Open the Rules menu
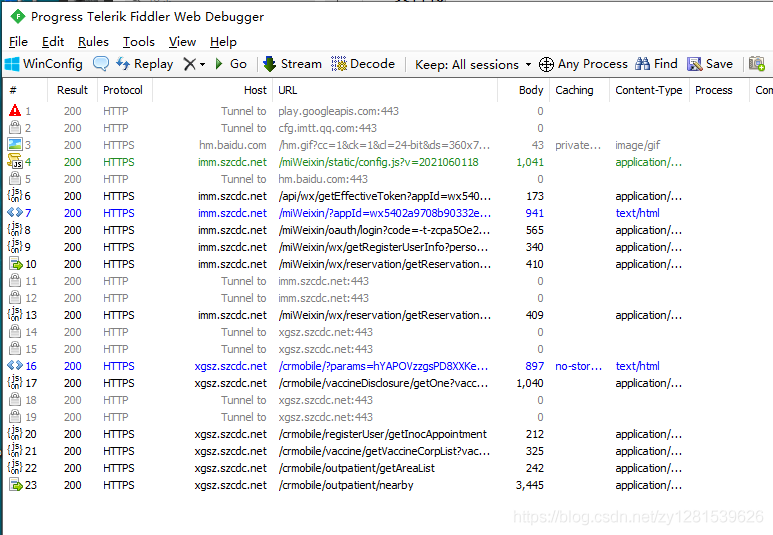This screenshot has width=773, height=535. click(93, 42)
